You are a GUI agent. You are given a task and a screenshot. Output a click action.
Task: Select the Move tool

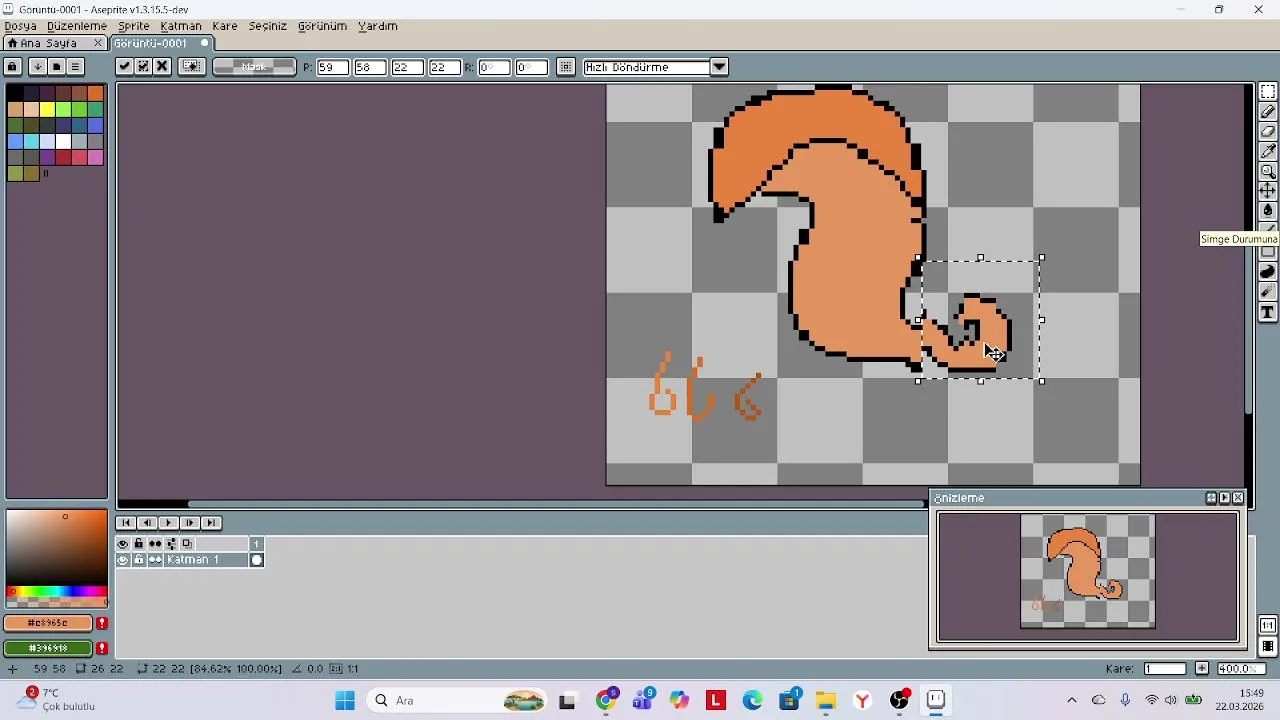(1268, 190)
